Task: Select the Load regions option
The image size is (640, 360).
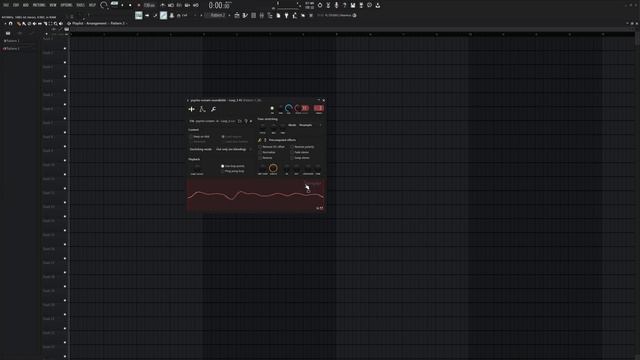Action: pos(223,137)
